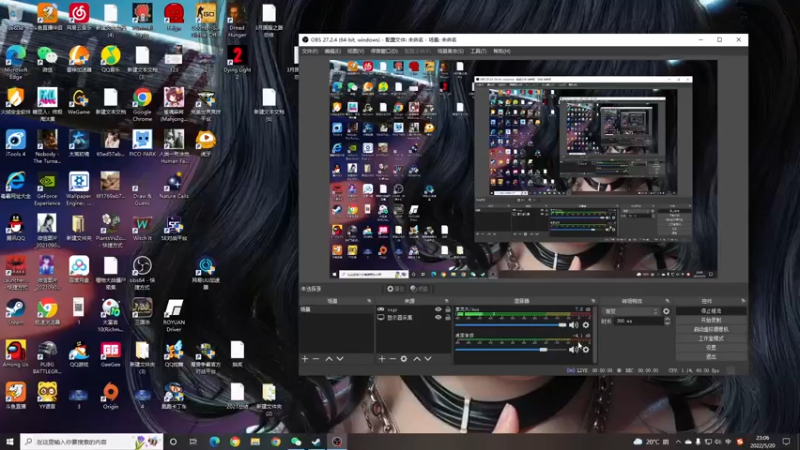
Task: Click the desktop audio volume slider
Action: (x=511, y=349)
